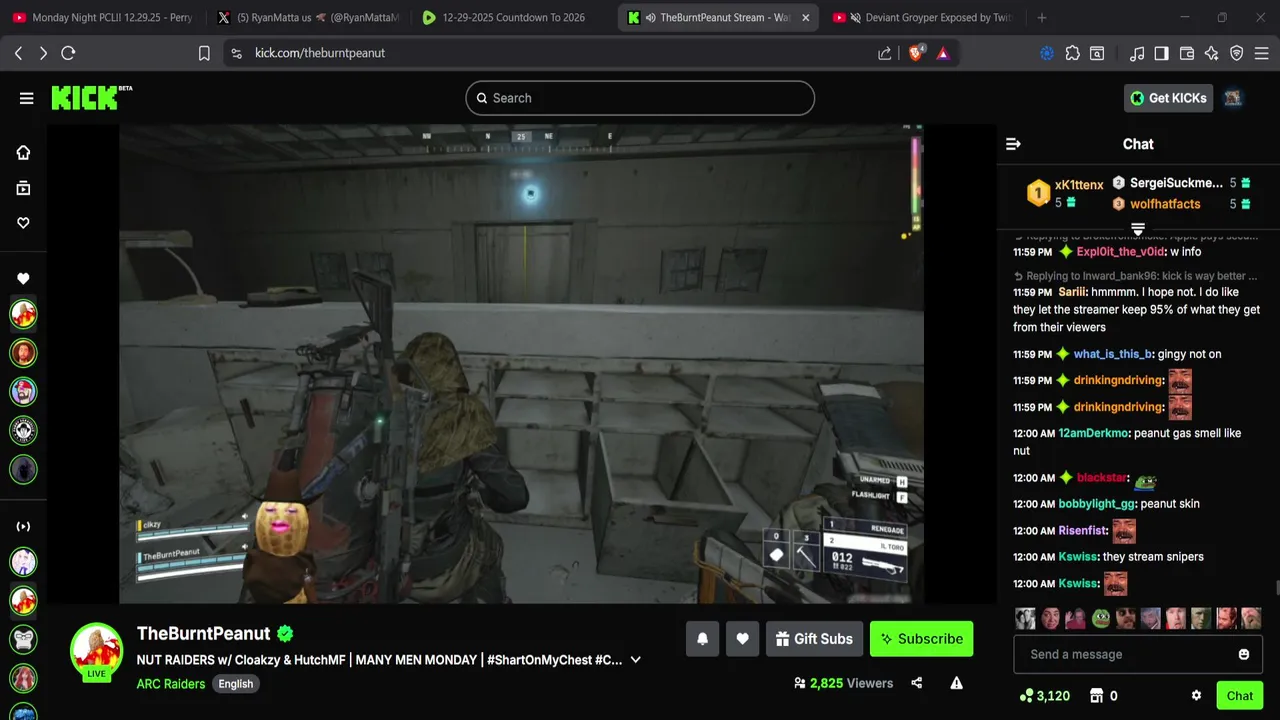
Task: Open the emoji picker in message box
Action: (1244, 654)
